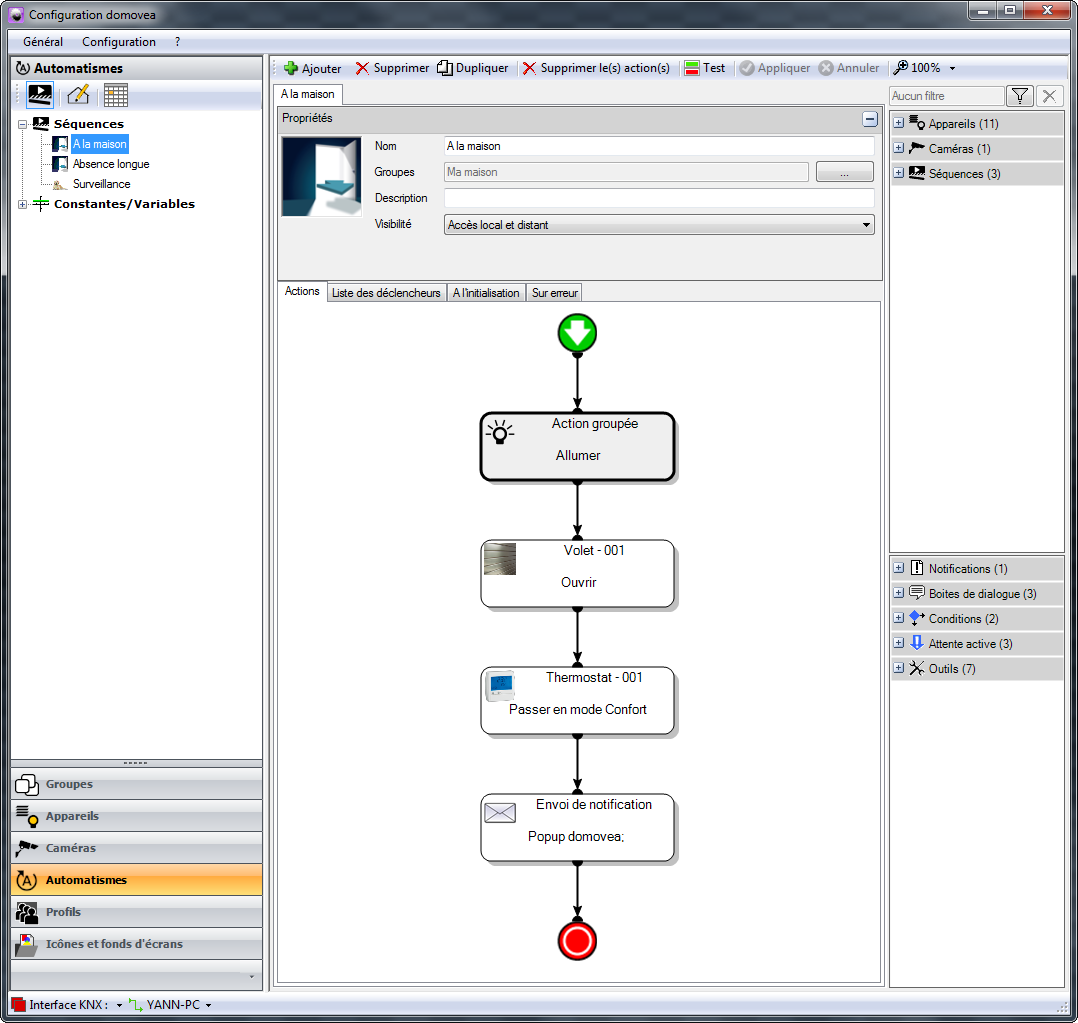The image size is (1078, 1023).
Task: Click the light bulb icon in Action groupée
Action: (x=500, y=432)
